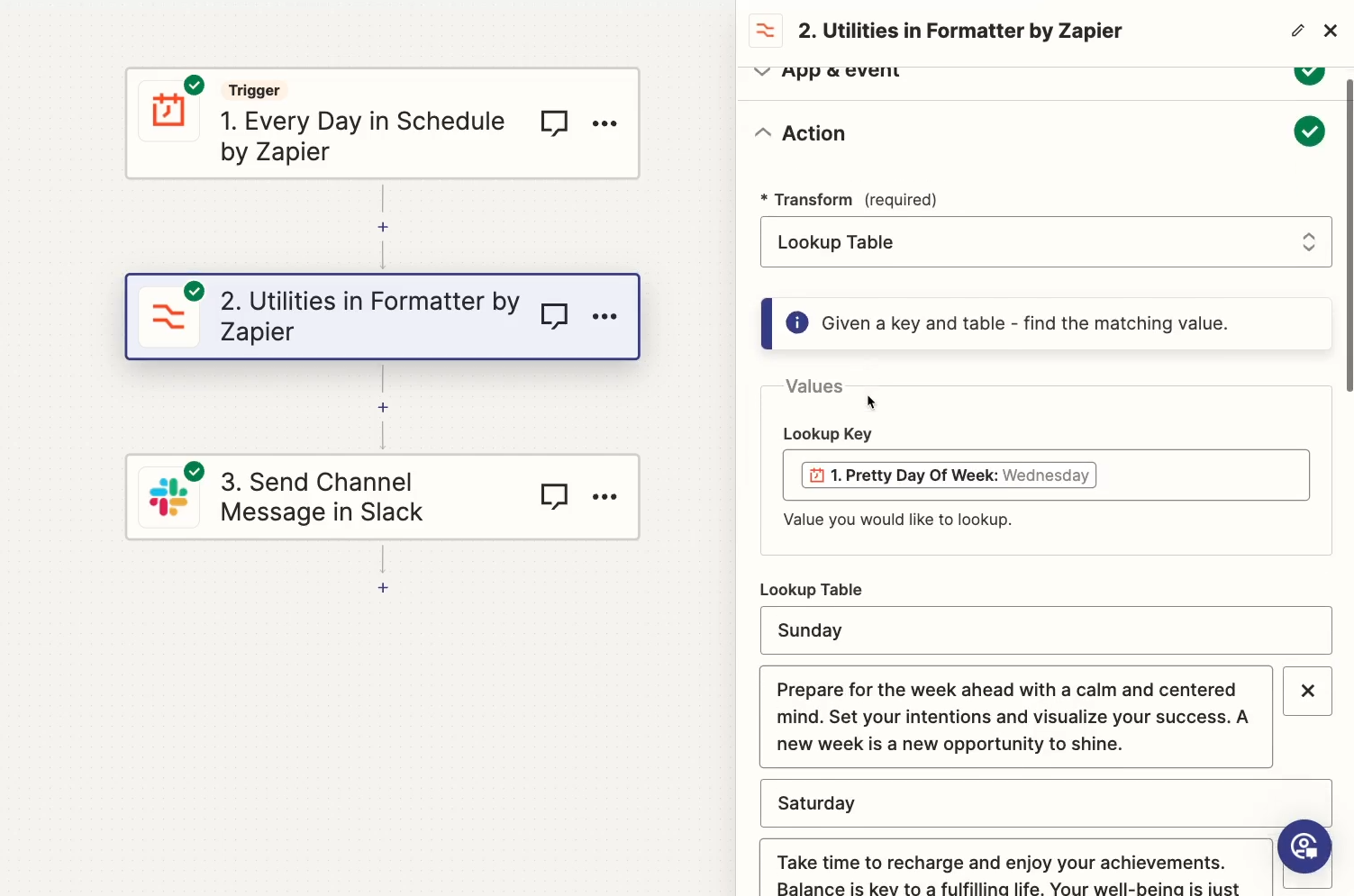
Task: Click the Values group label
Action: click(x=813, y=386)
